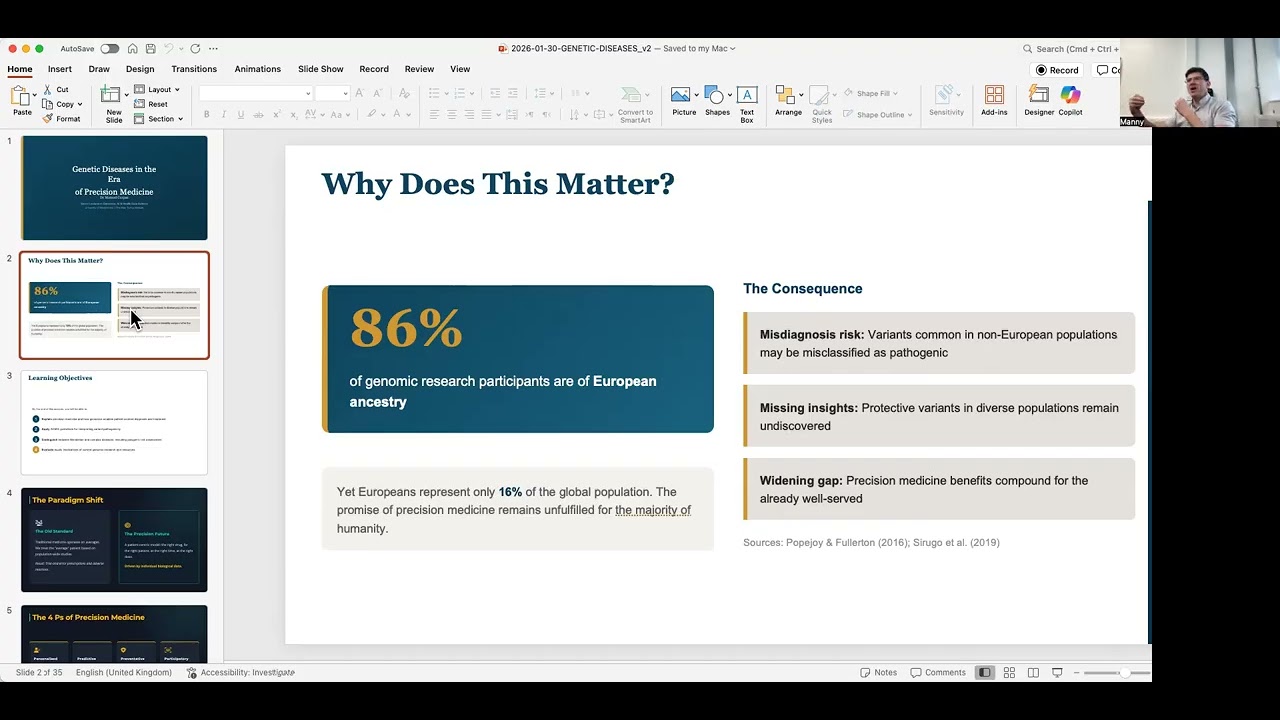
Task: Click English (United Kingdom) language indicator
Action: tap(124, 673)
